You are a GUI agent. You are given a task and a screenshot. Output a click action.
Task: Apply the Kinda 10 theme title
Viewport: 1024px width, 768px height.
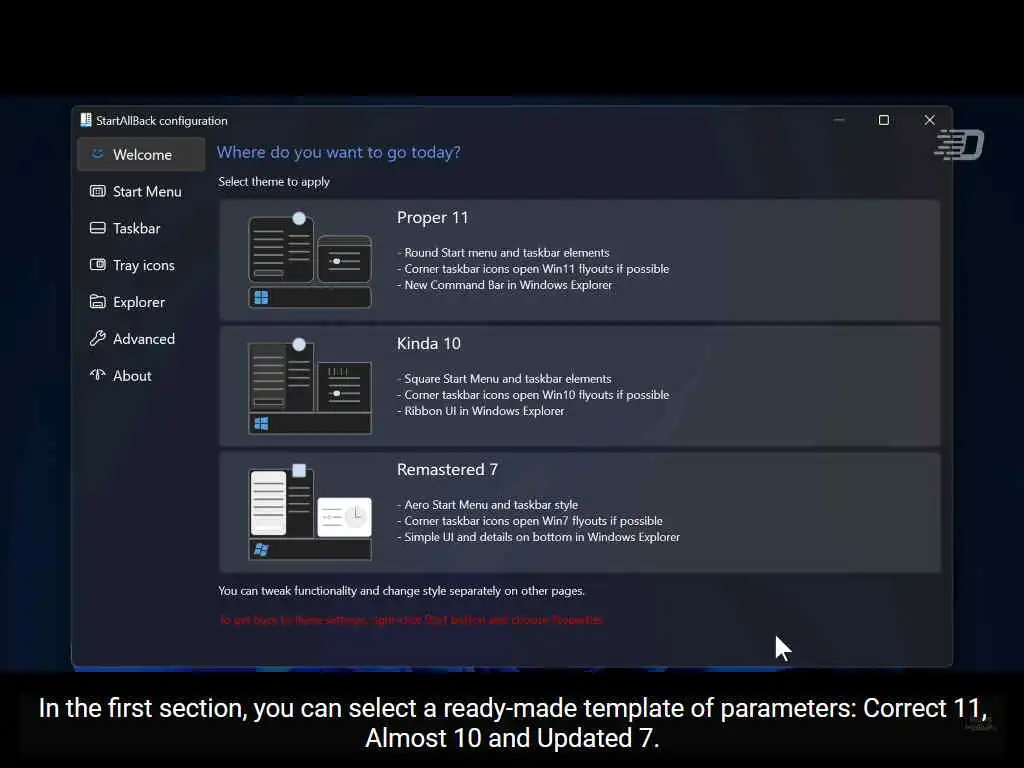click(428, 344)
